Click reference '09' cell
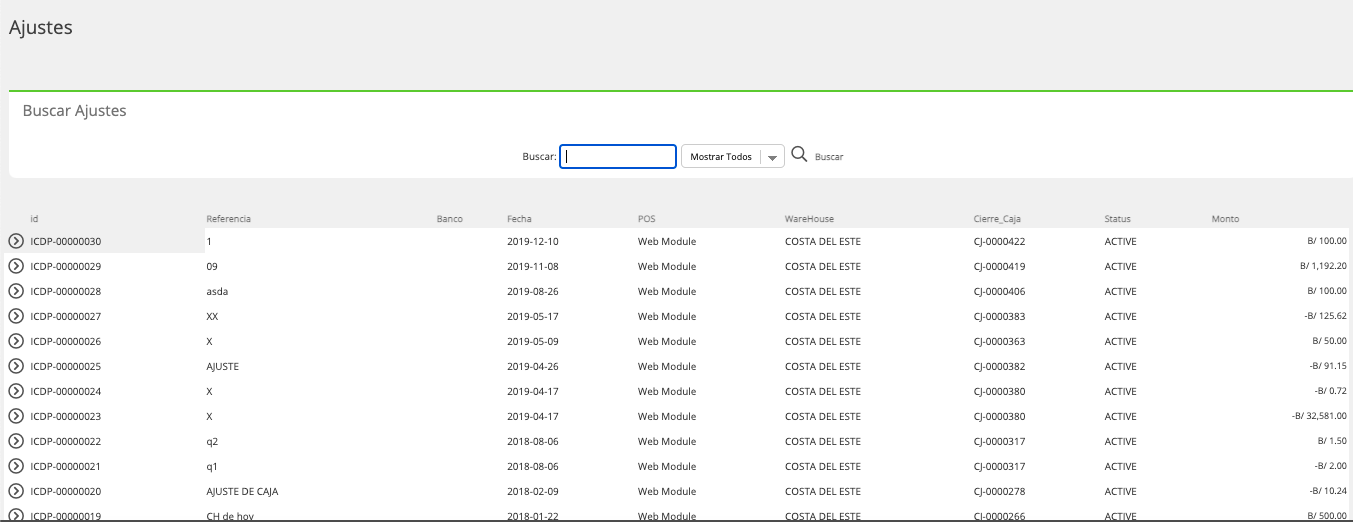Image resolution: width=1353 pixels, height=522 pixels. 211,266
